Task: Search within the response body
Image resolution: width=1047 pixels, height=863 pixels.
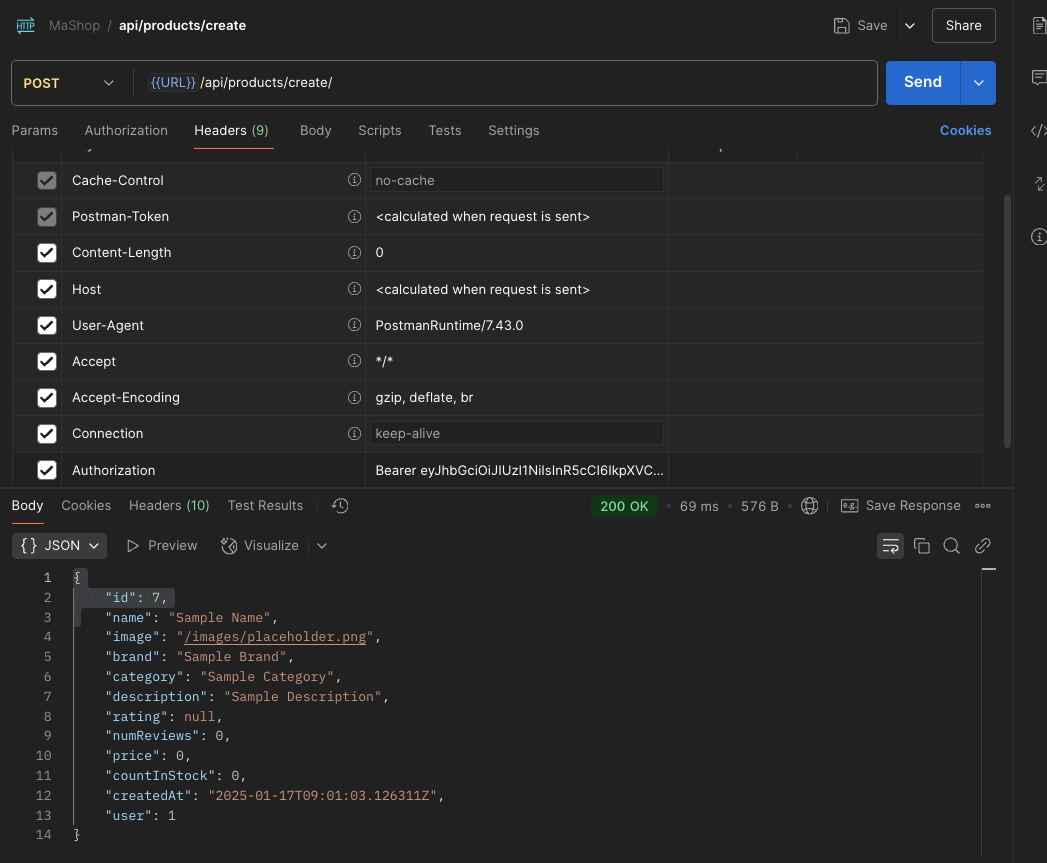Action: (x=951, y=546)
